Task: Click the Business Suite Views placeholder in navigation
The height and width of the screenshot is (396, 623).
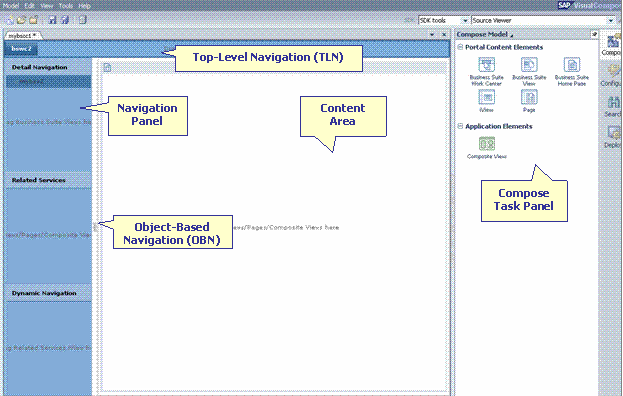Action: [49, 122]
